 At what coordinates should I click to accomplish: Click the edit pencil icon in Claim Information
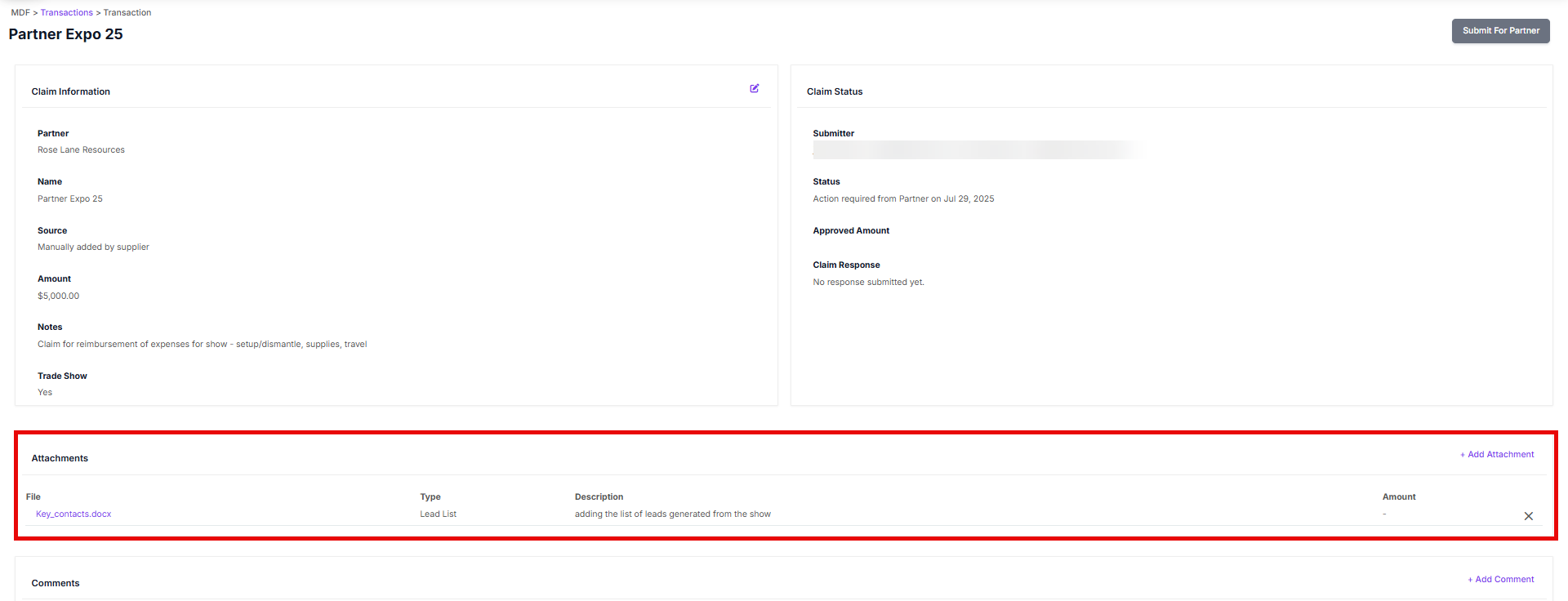pyautogui.click(x=754, y=88)
